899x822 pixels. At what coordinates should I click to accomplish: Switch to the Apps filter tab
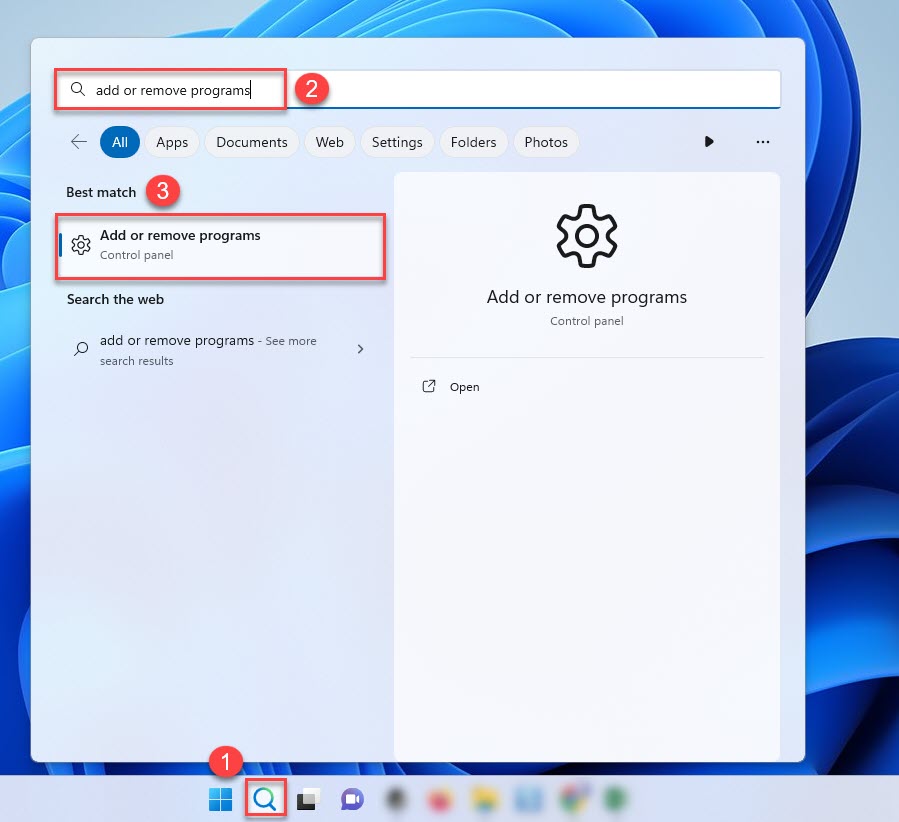point(171,142)
